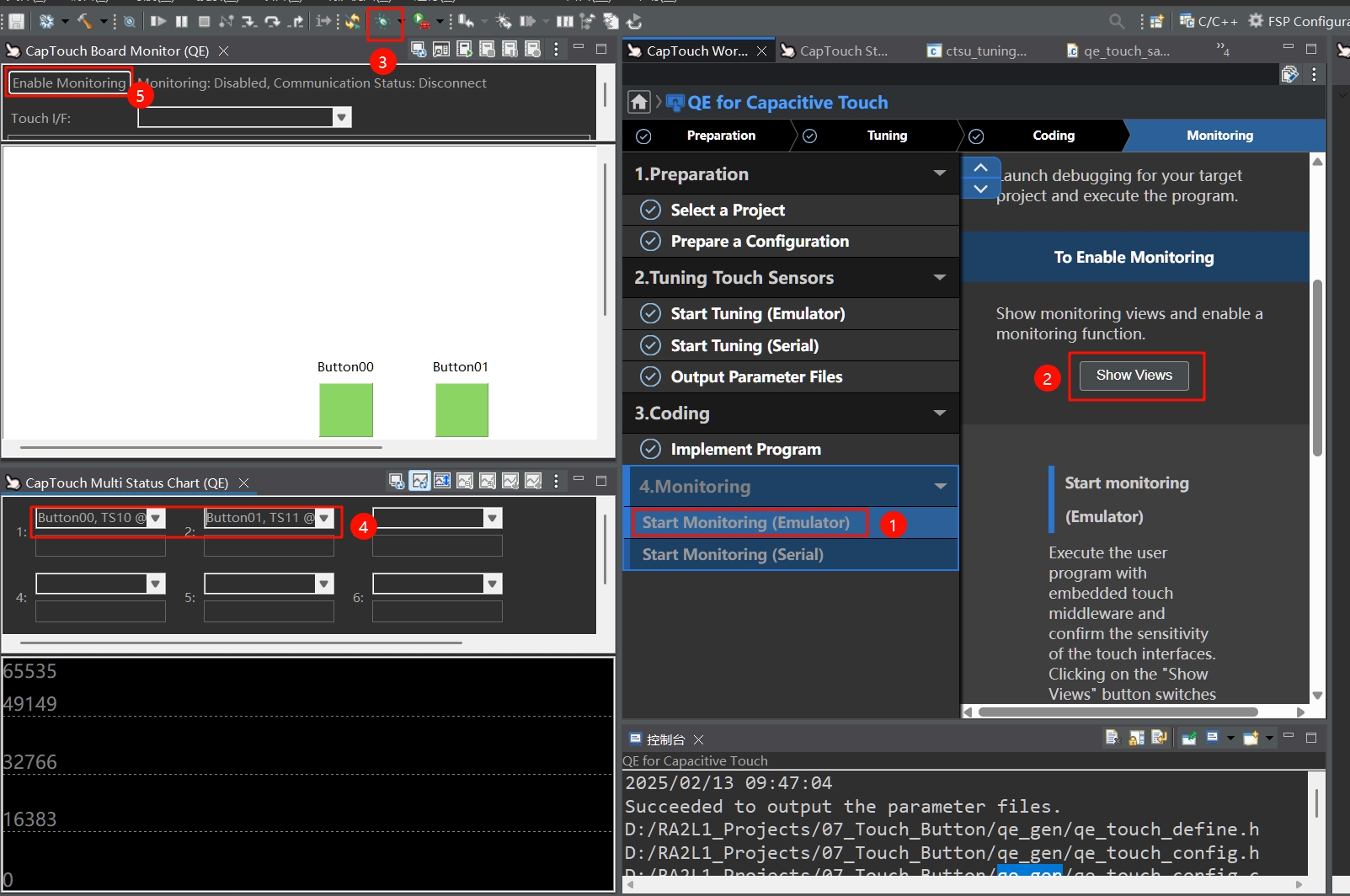
Task: Open chart slot 3 empty dropdown
Action: (x=493, y=518)
